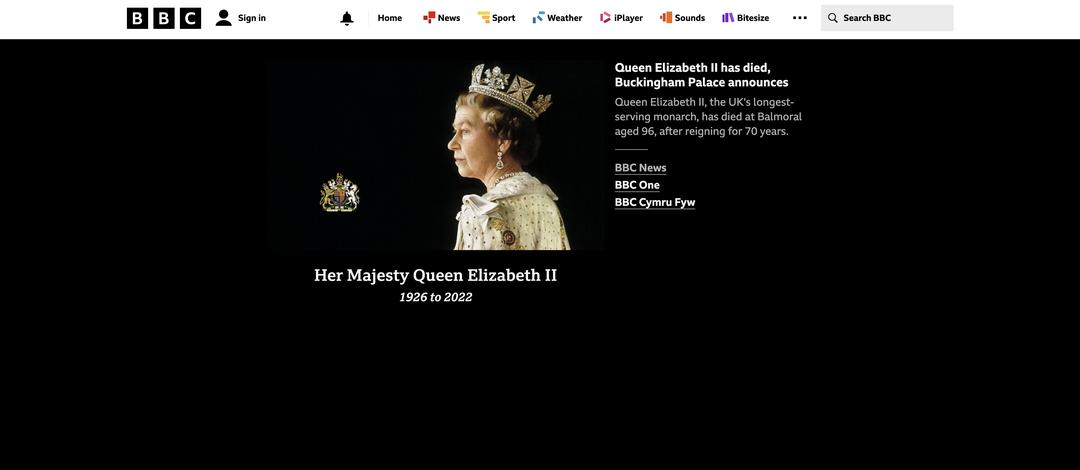1080x470 pixels.
Task: Expand the three-dots more menu
Action: (800, 18)
